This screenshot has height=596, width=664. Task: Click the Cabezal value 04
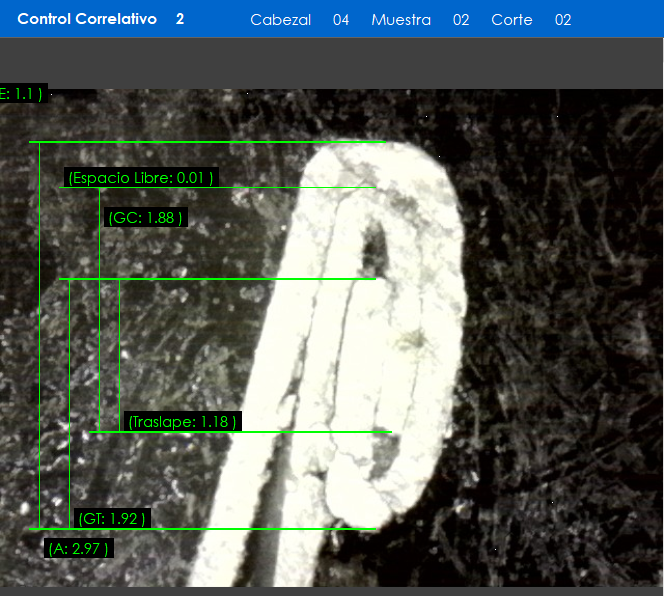[x=341, y=20]
